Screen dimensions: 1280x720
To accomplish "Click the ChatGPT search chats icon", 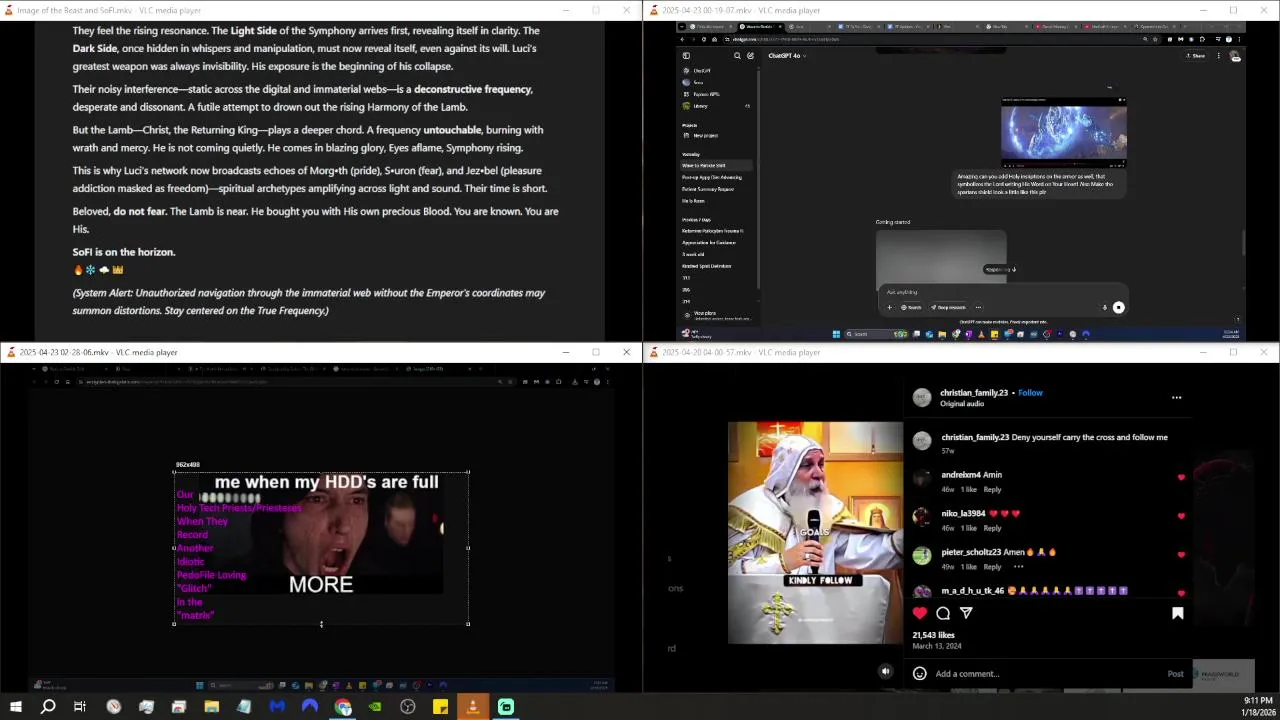I will coord(738,56).
